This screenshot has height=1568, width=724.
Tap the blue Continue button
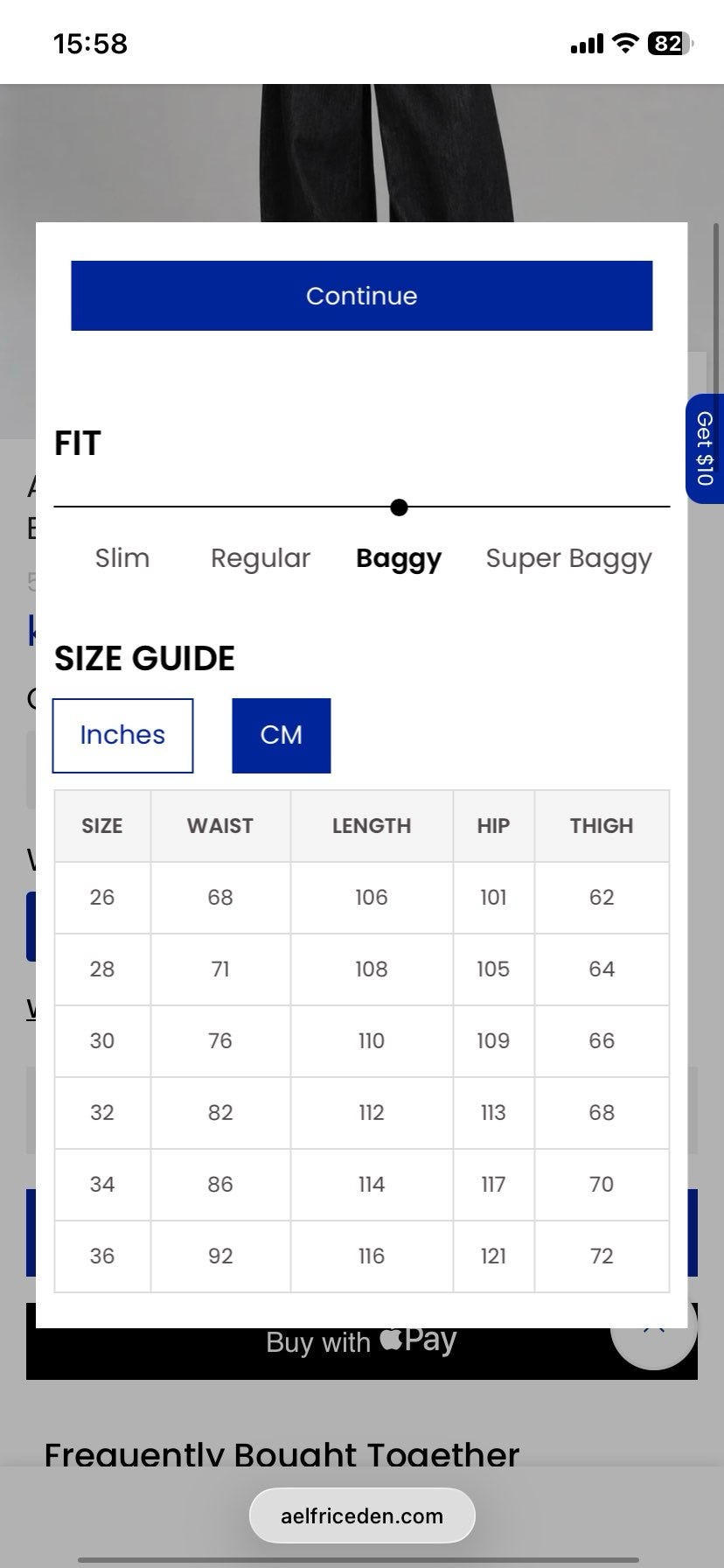(x=361, y=296)
